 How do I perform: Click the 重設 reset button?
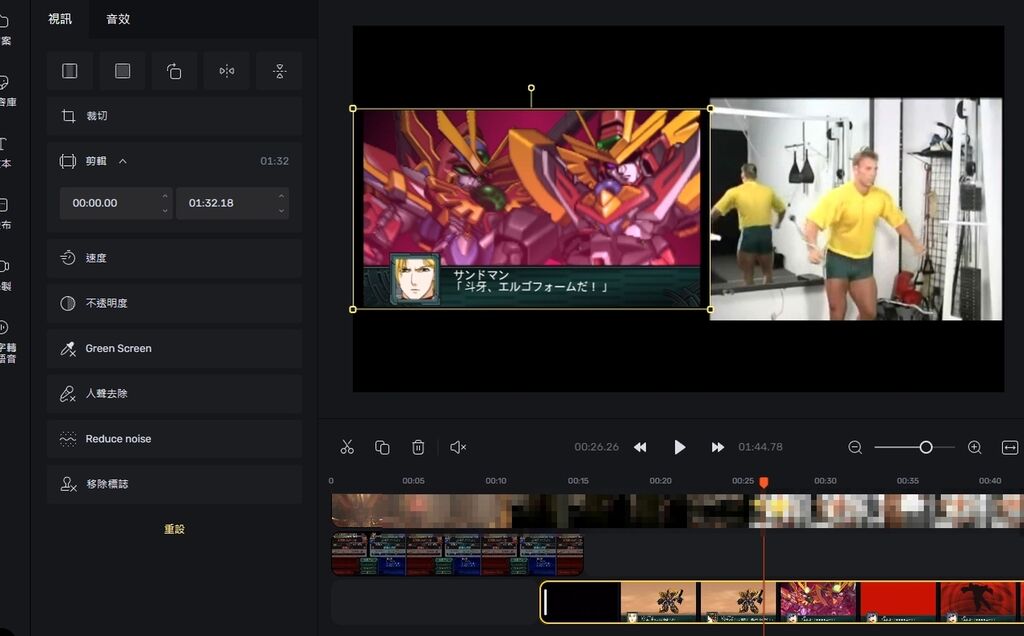pyautogui.click(x=174, y=529)
